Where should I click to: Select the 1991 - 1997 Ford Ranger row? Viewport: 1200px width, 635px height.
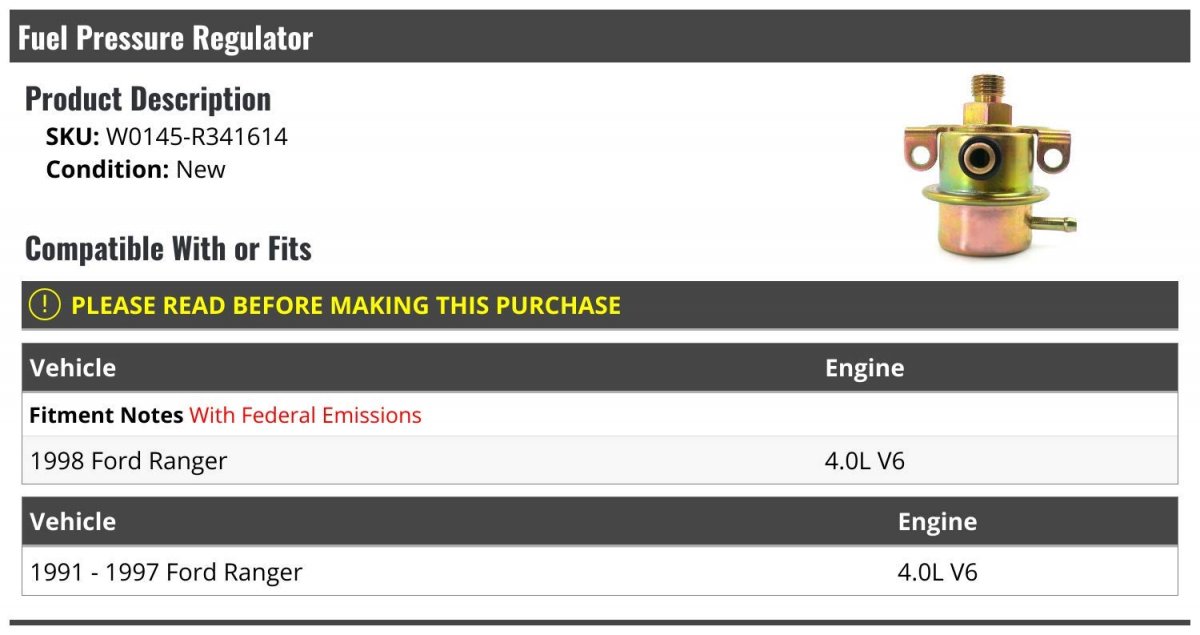[600, 572]
